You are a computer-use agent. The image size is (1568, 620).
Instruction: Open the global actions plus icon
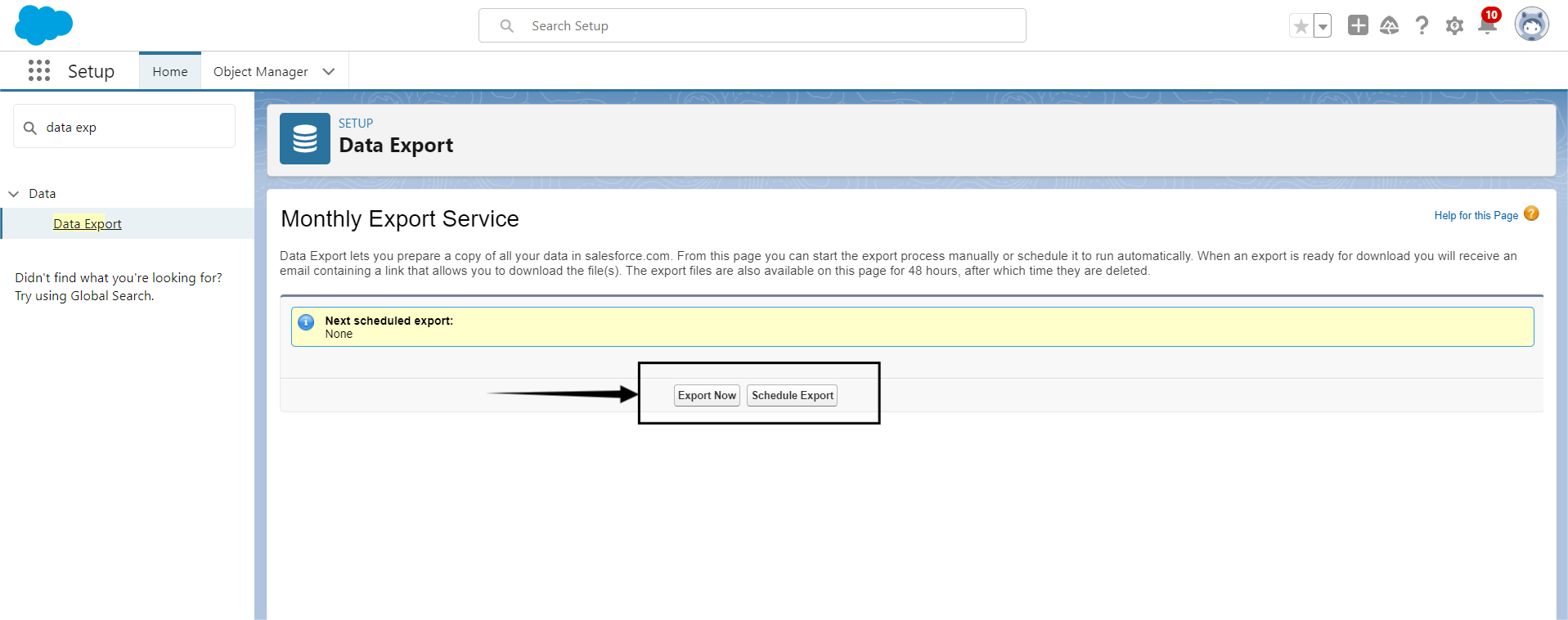click(1358, 25)
